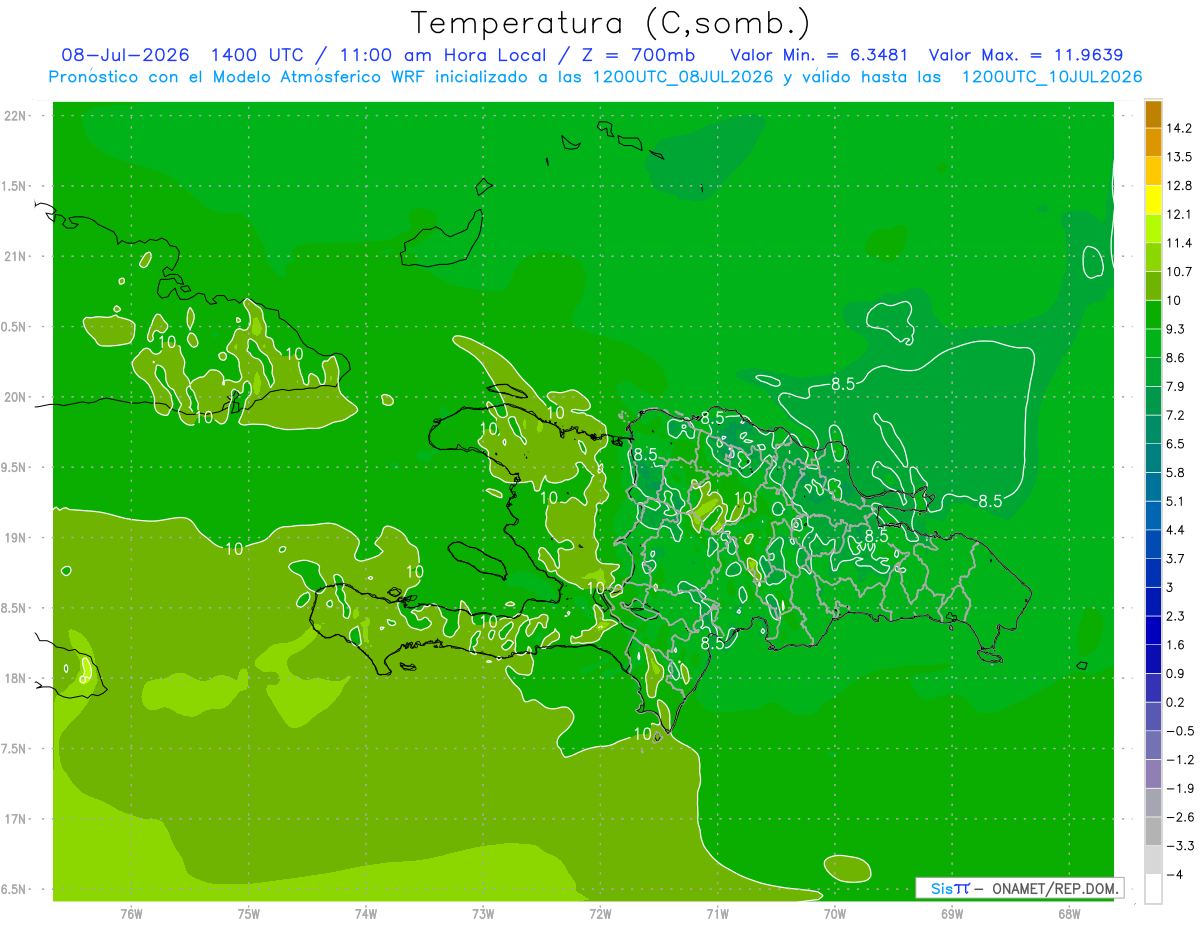Click the '-0.5' colorbar value label
The height and width of the screenshot is (927, 1200).
pos(1179,731)
